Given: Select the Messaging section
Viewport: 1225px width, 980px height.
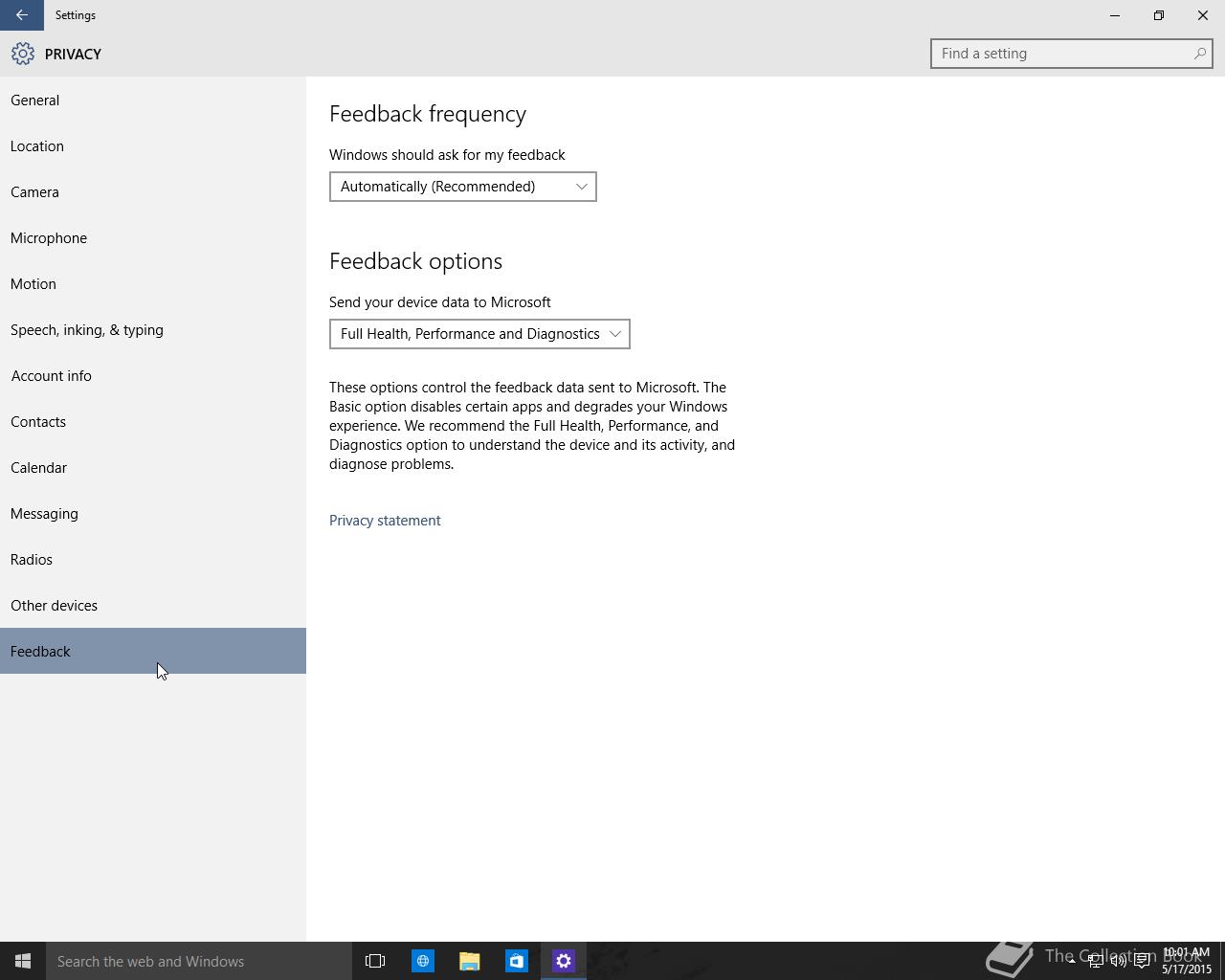Looking at the screenshot, I should 153,513.
